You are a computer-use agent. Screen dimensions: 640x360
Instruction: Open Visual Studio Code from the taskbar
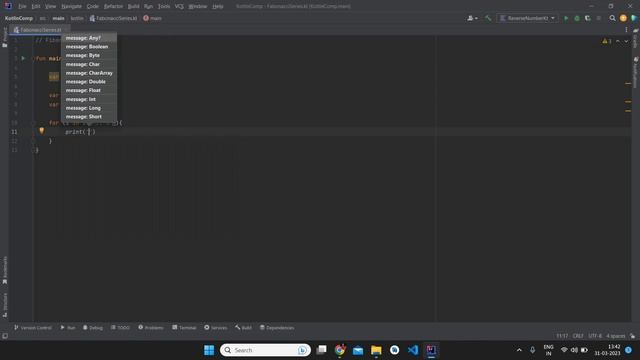[x=413, y=350]
